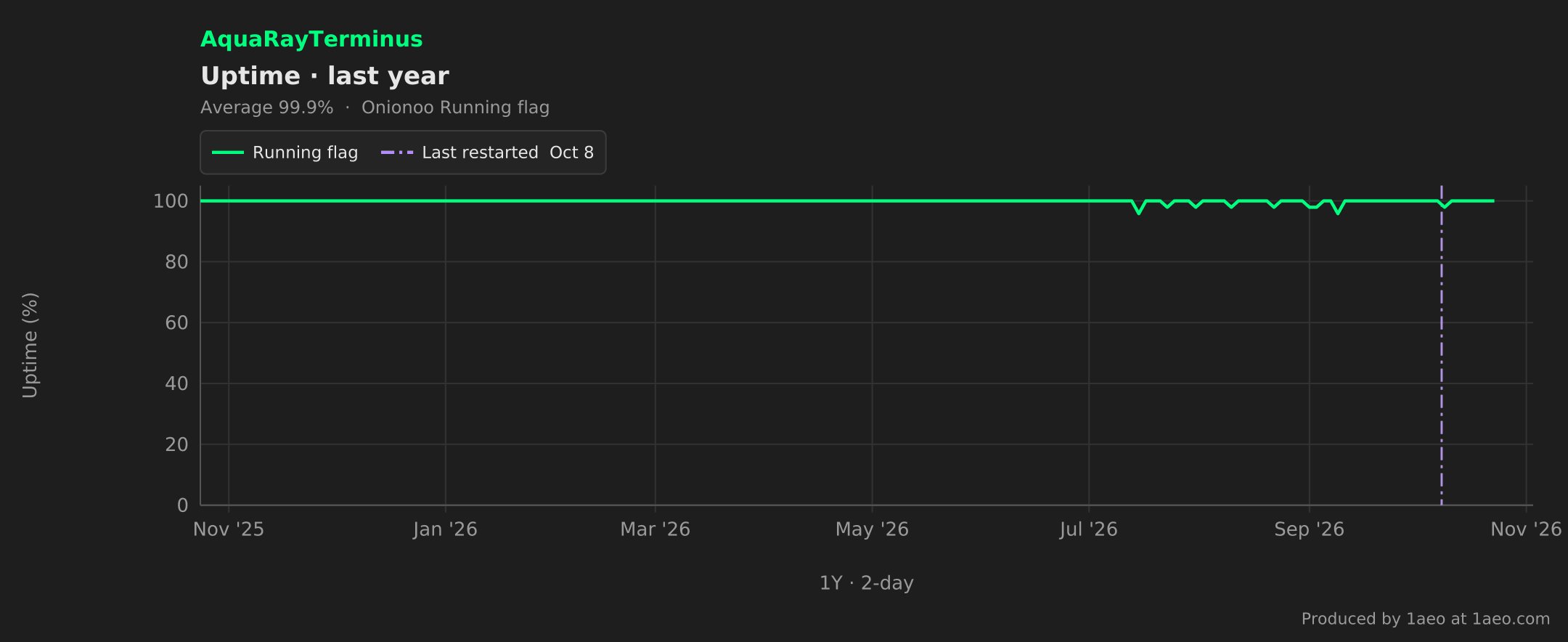Click the 'Onionoo Running flag' subtitle text
This screenshot has width=1568, height=642.
point(455,107)
